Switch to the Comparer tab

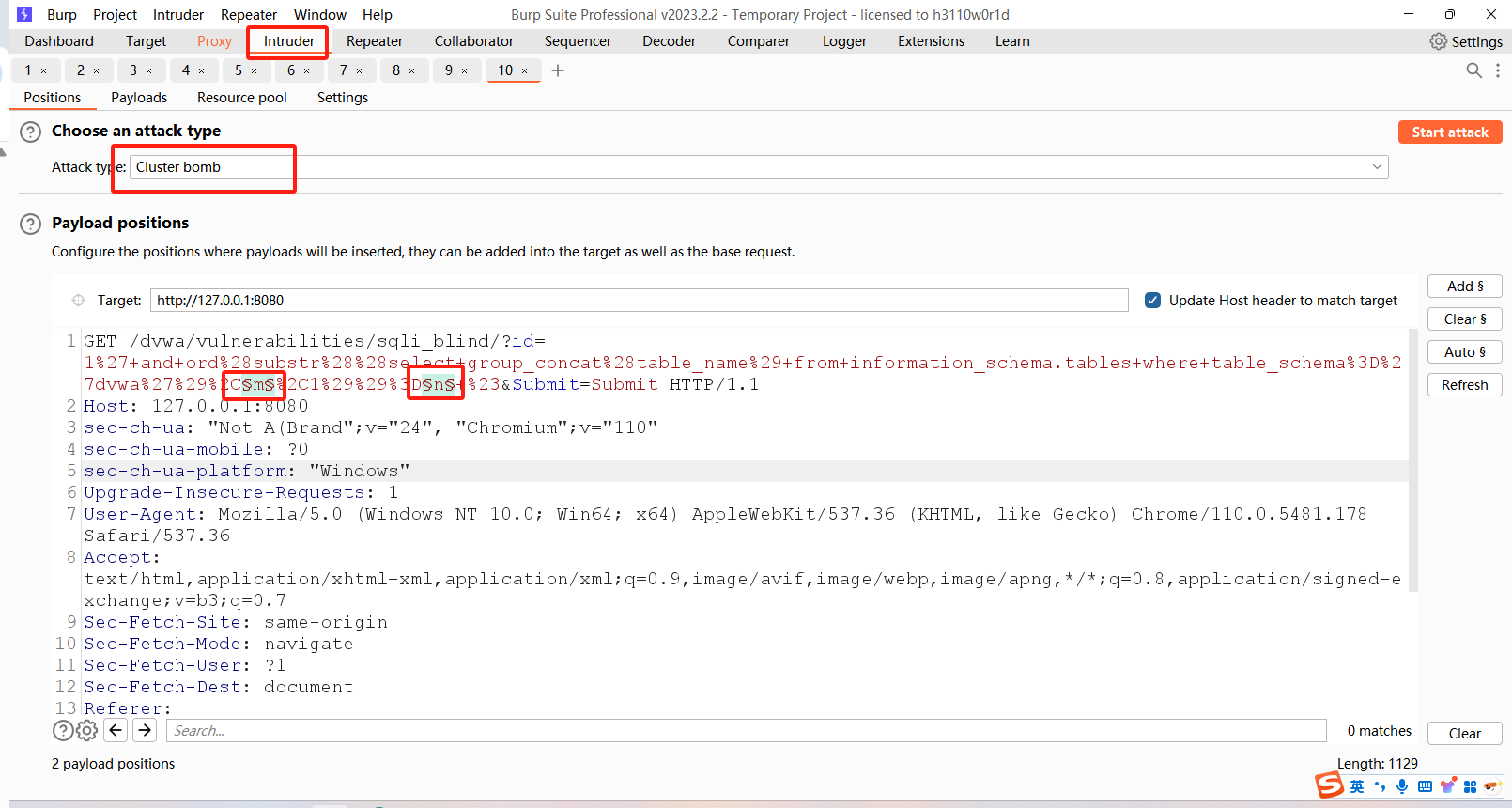point(759,41)
